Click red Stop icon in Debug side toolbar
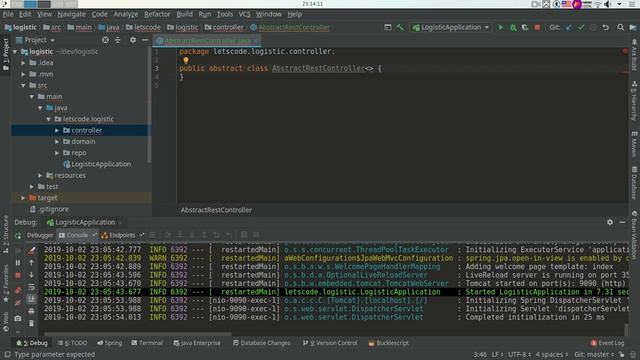This screenshot has width=640, height=360. tap(18, 276)
